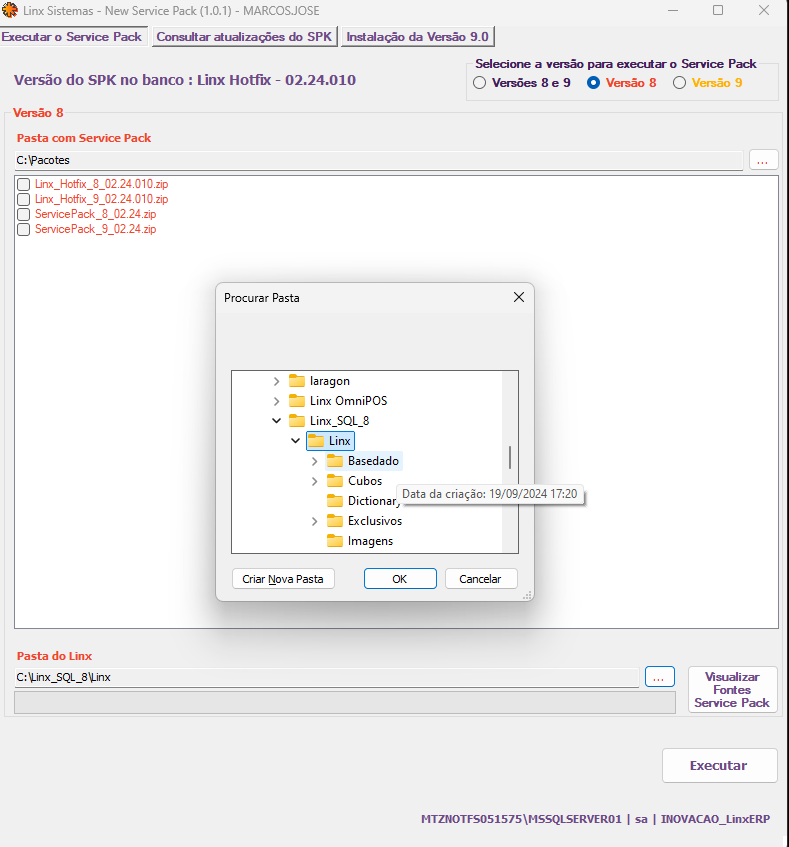The width and height of the screenshot is (789, 847).
Task: Browse for the Pasta do Linx folder
Action: [x=659, y=676]
